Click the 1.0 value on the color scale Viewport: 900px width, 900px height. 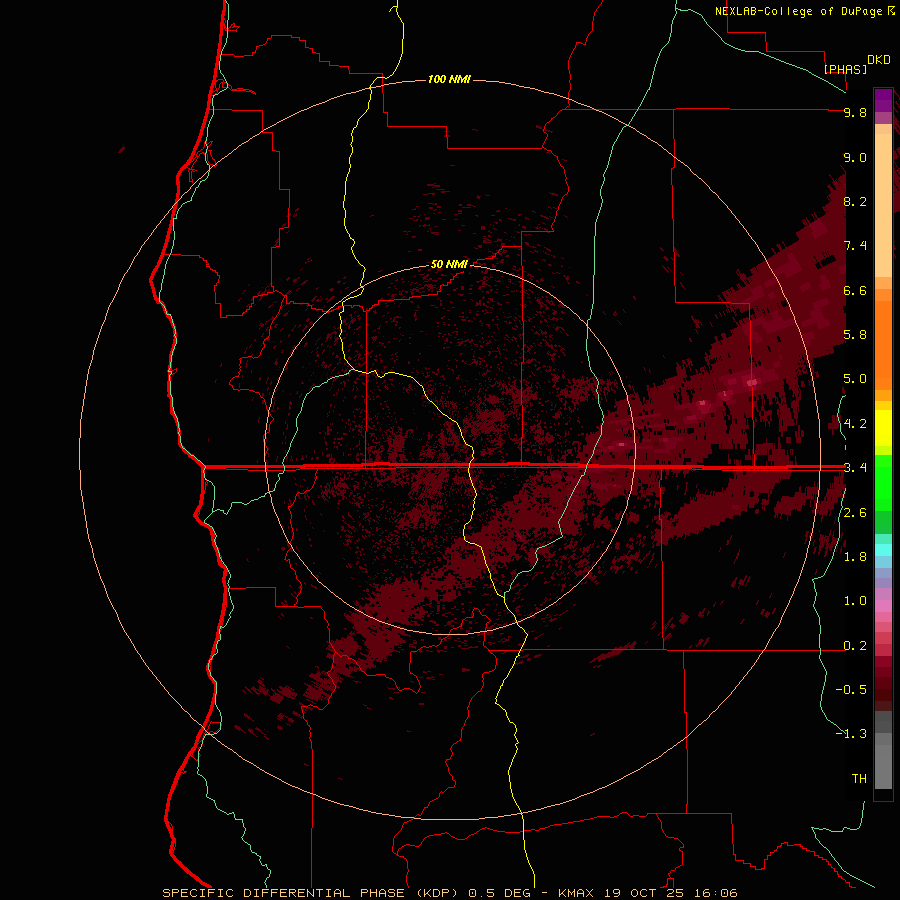[x=855, y=601]
